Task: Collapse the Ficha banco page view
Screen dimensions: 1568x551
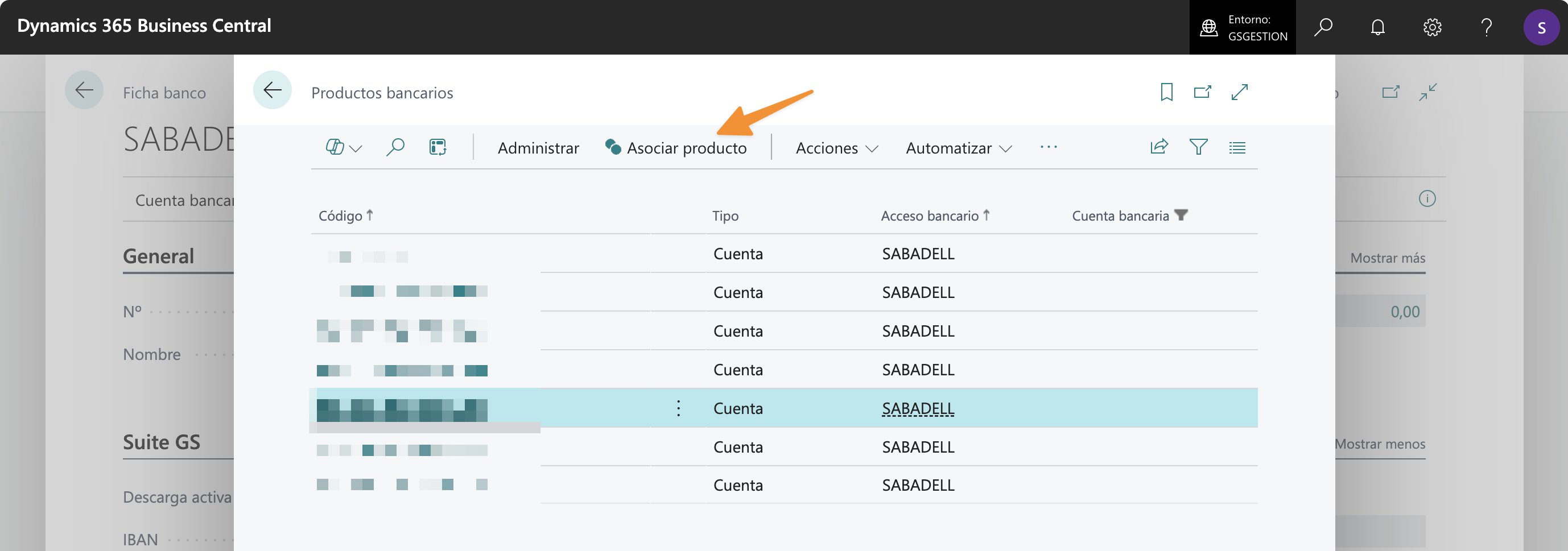Action: pos(1428,92)
